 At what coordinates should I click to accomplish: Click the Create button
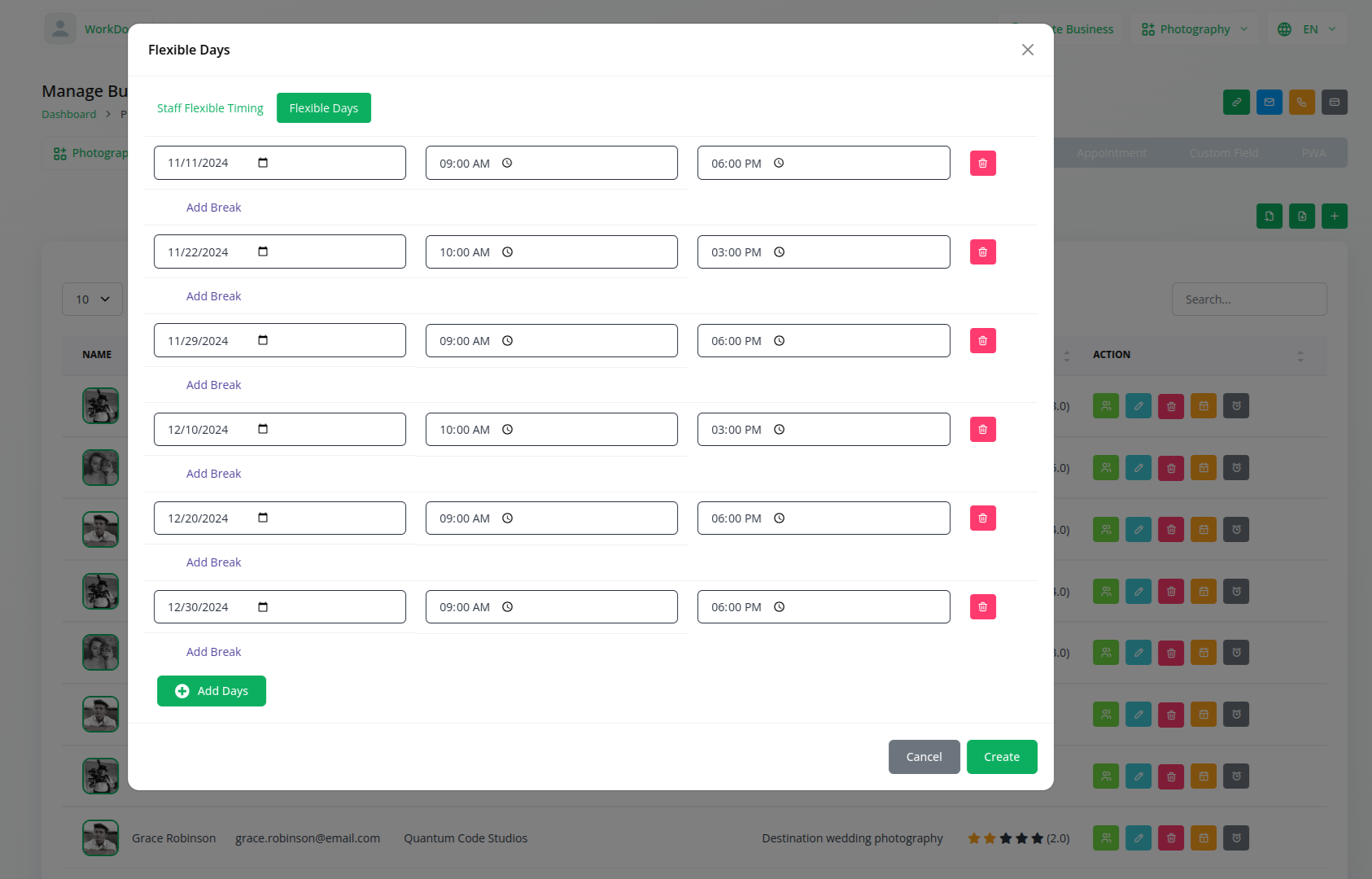tap(1002, 757)
